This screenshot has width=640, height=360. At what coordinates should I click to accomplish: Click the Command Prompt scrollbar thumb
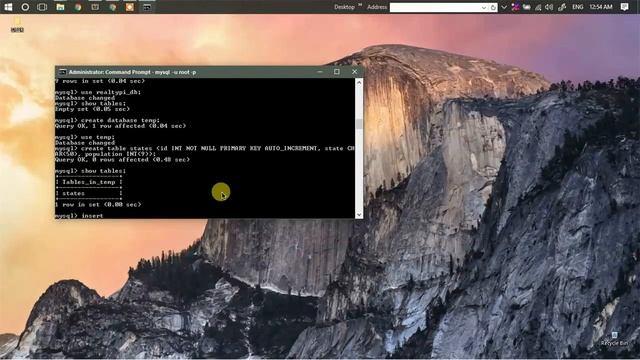point(359,124)
